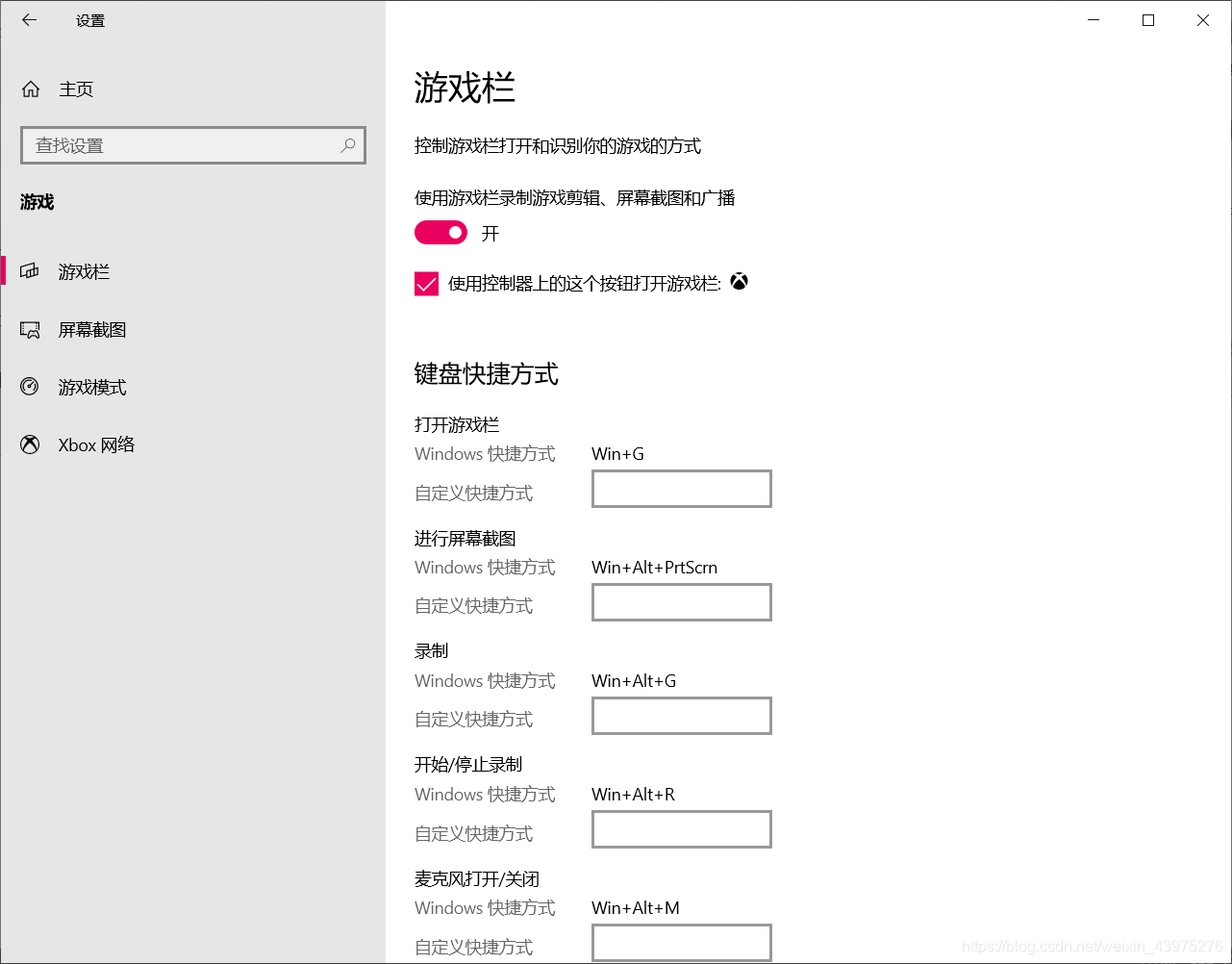Select the 屏幕截图 sidebar icon
Screen dimensions: 1232x964
(x=30, y=330)
